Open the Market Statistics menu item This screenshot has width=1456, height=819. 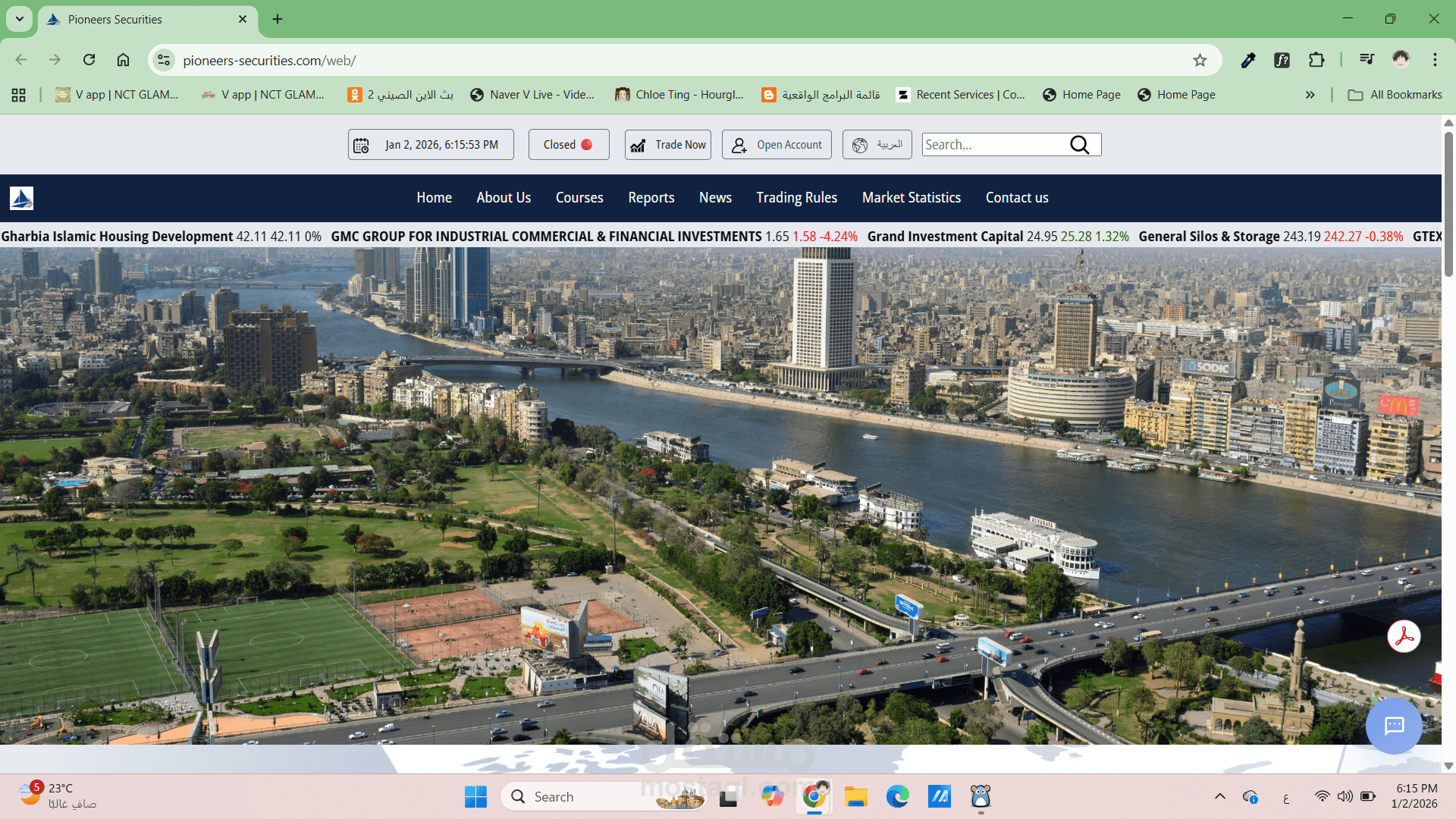pyautogui.click(x=912, y=198)
